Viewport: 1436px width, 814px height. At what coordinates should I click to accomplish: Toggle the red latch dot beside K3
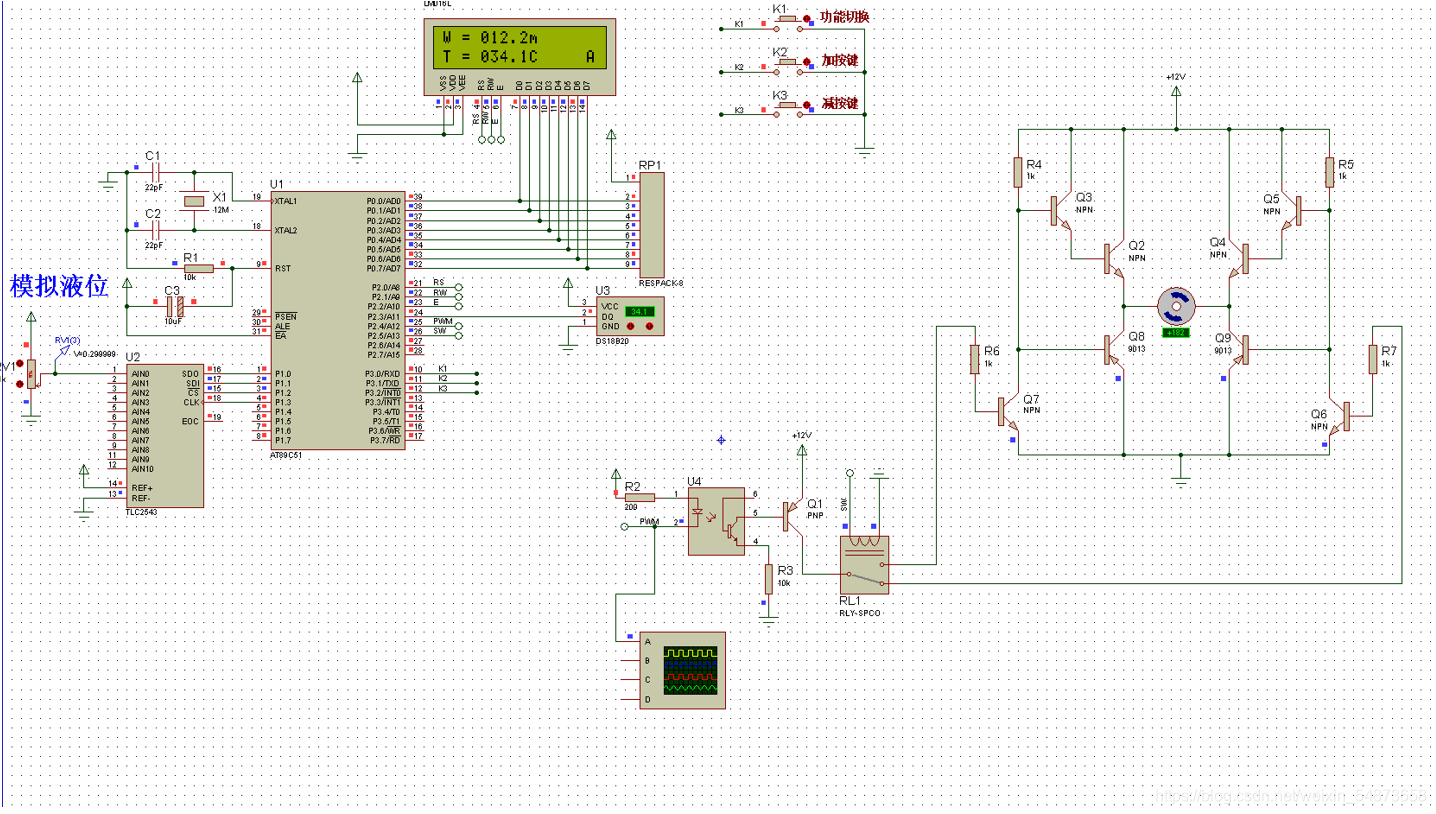(x=807, y=104)
